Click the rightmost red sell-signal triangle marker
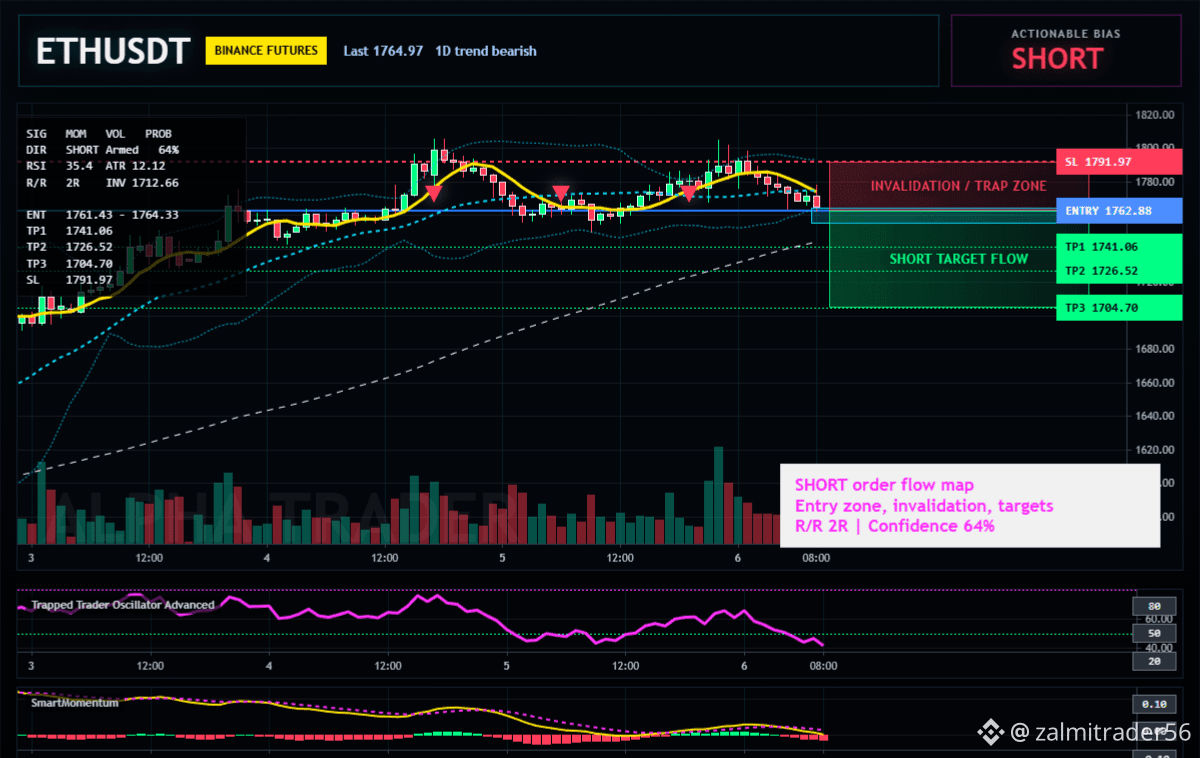The image size is (1200, 758). [688, 192]
